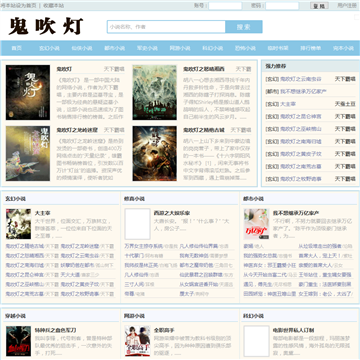The width and height of the screenshot is (360, 360).
Task: Open 鬼吹灯之巫峡棺山 in recommended sidebar
Action: coord(301,129)
